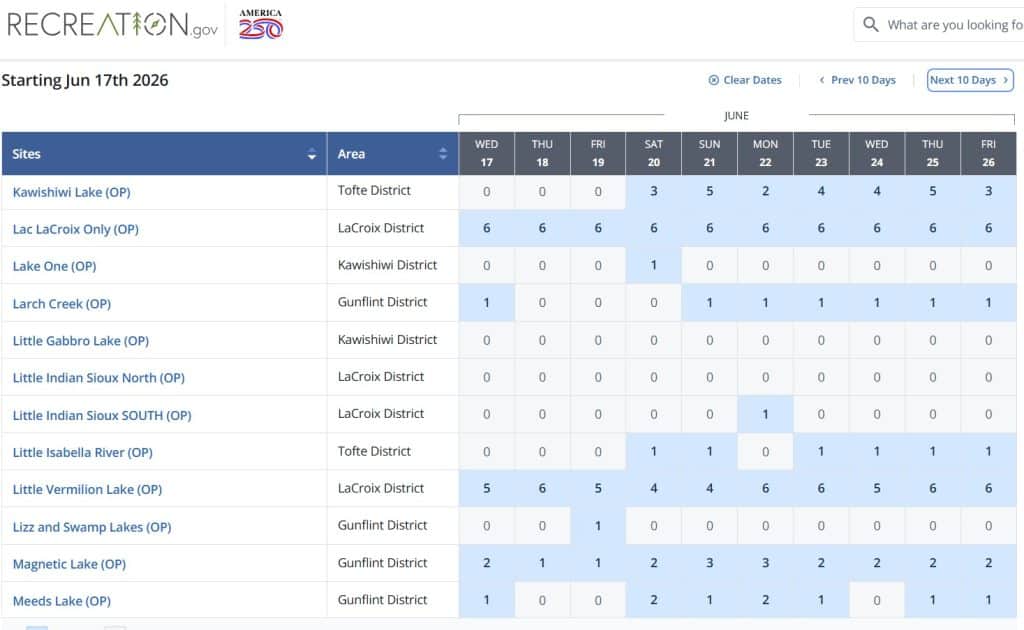This screenshot has width=1024, height=630.
Task: Open the Lac LaCroix Only (OP) link
Action: coord(75,229)
